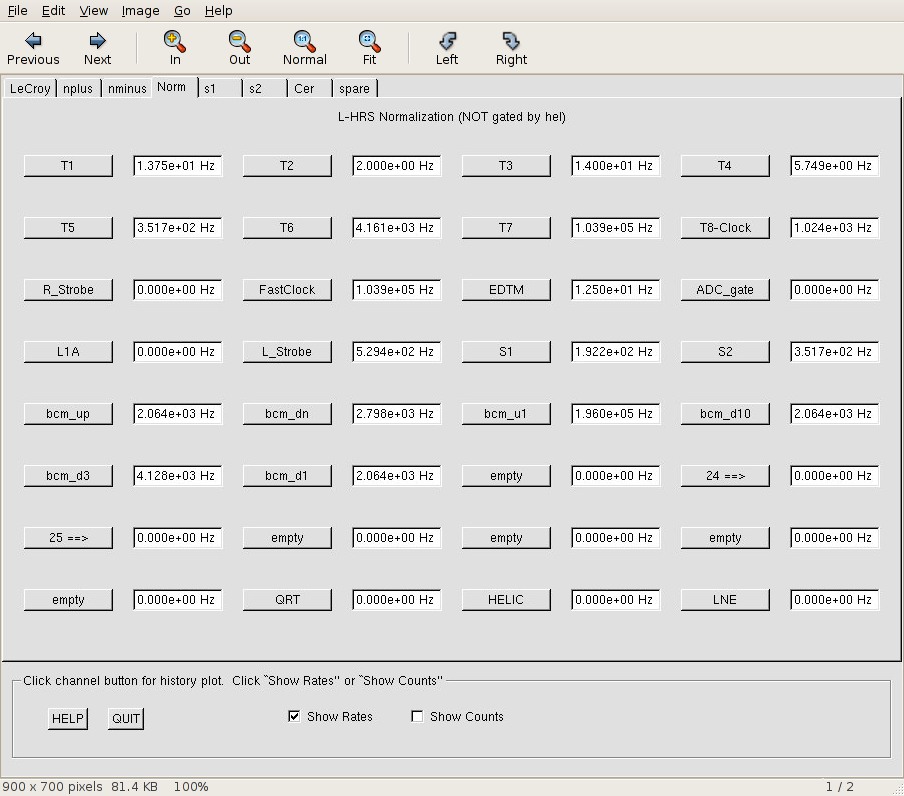Click the ADC_gate channel button
The width and height of the screenshot is (904, 796).
(725, 290)
